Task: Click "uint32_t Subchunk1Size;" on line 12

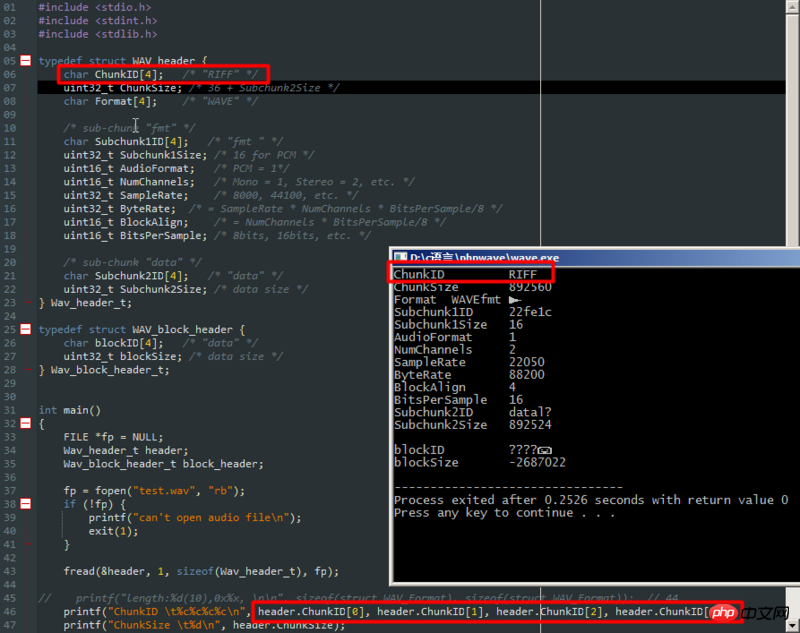Action: tap(135, 155)
